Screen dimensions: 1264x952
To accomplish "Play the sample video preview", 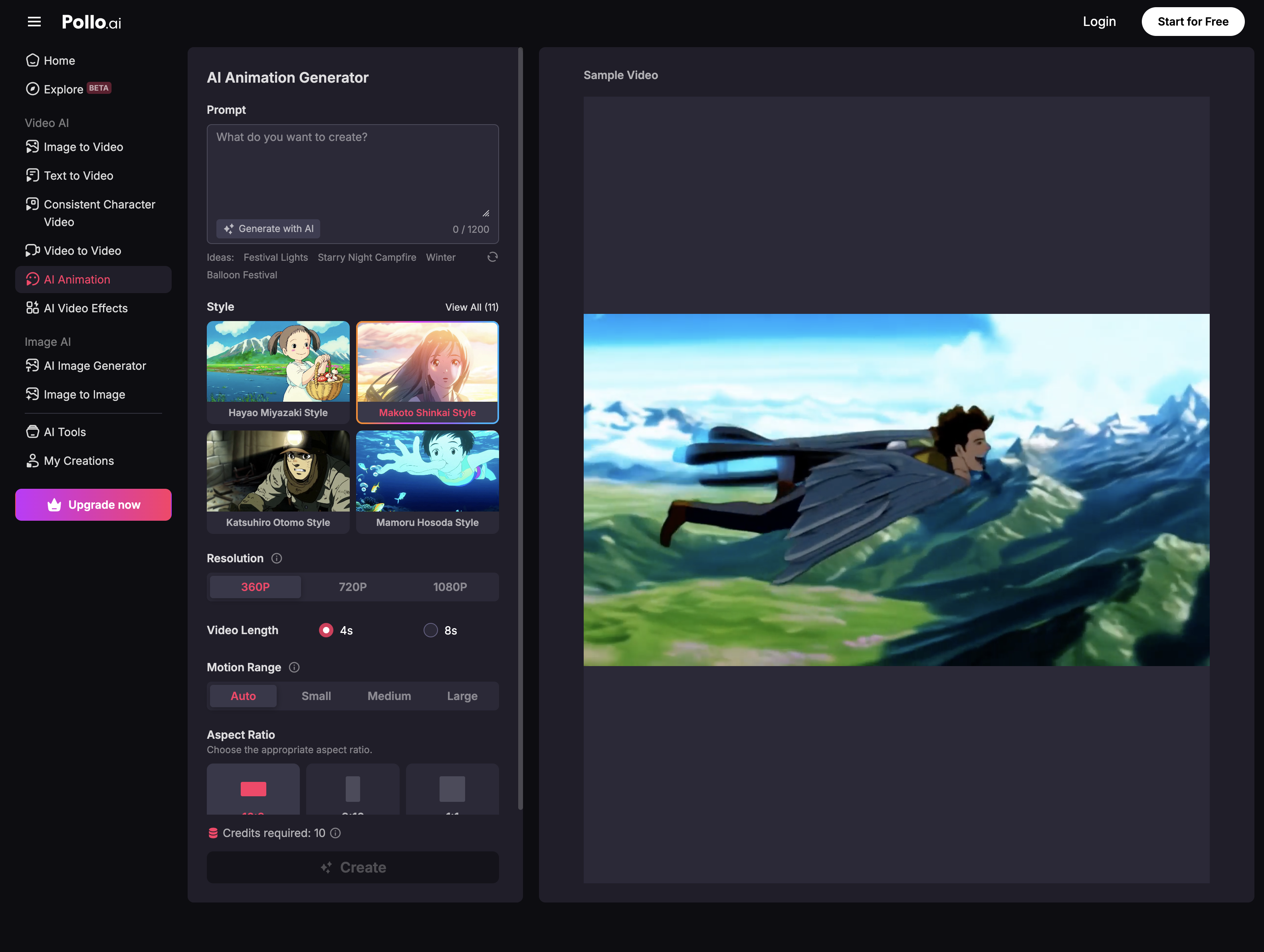I will tap(896, 490).
